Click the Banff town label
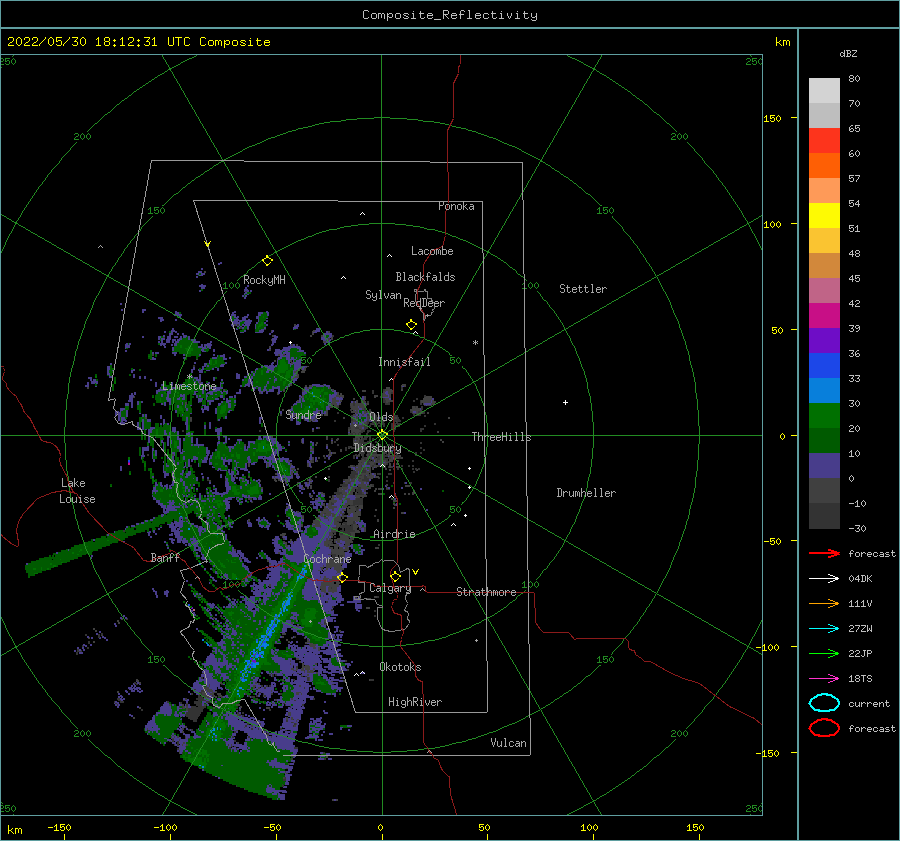This screenshot has width=900, height=841. pyautogui.click(x=165, y=557)
